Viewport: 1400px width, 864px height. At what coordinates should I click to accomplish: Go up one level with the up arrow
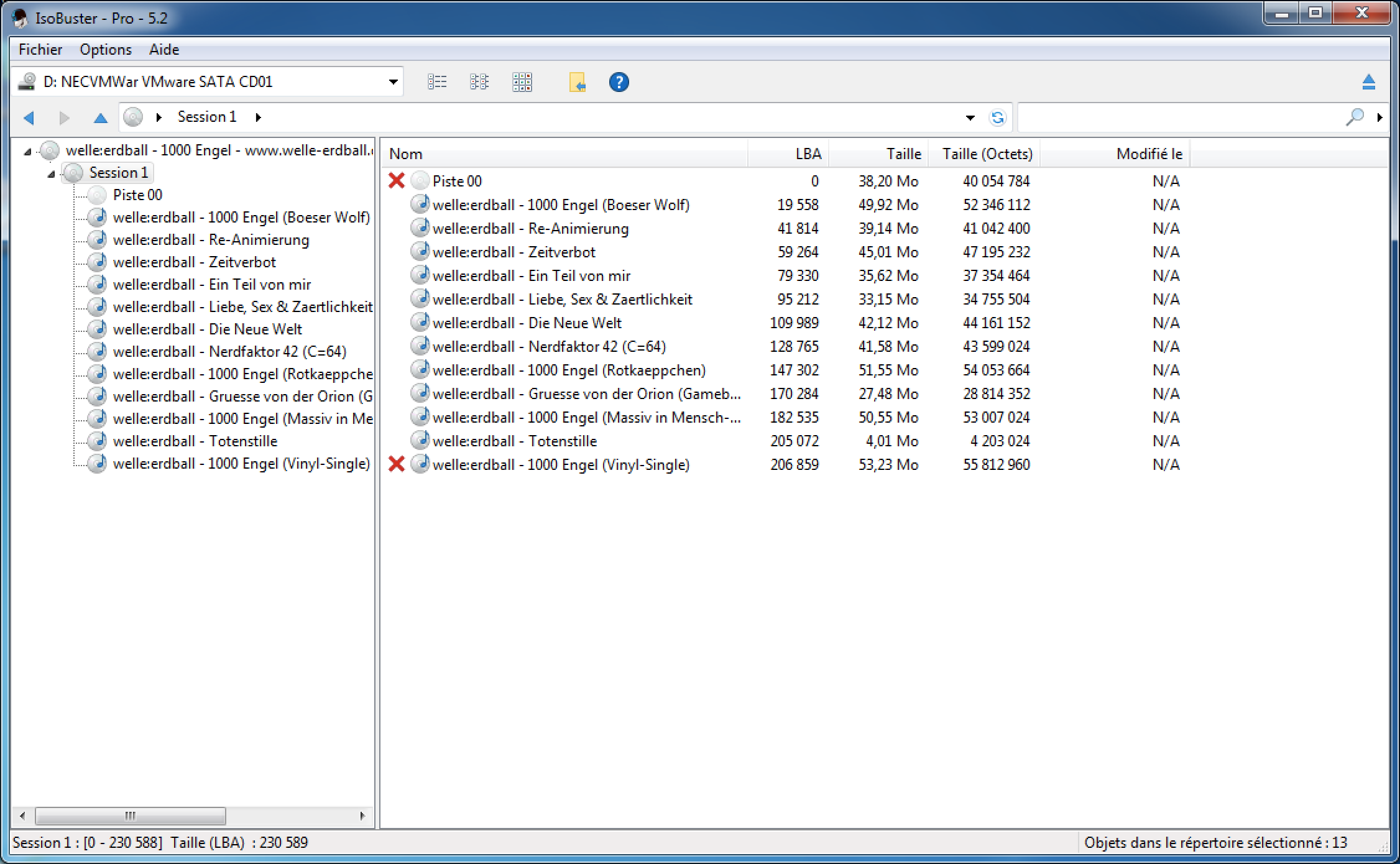(100, 117)
